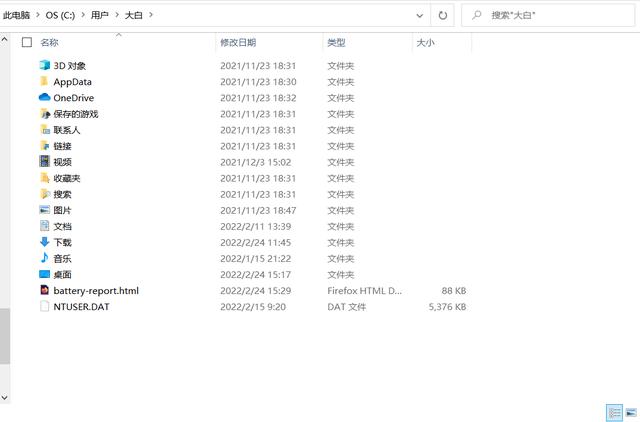Click the 联系人 folder icon
The width and height of the screenshot is (640, 422).
[44, 129]
